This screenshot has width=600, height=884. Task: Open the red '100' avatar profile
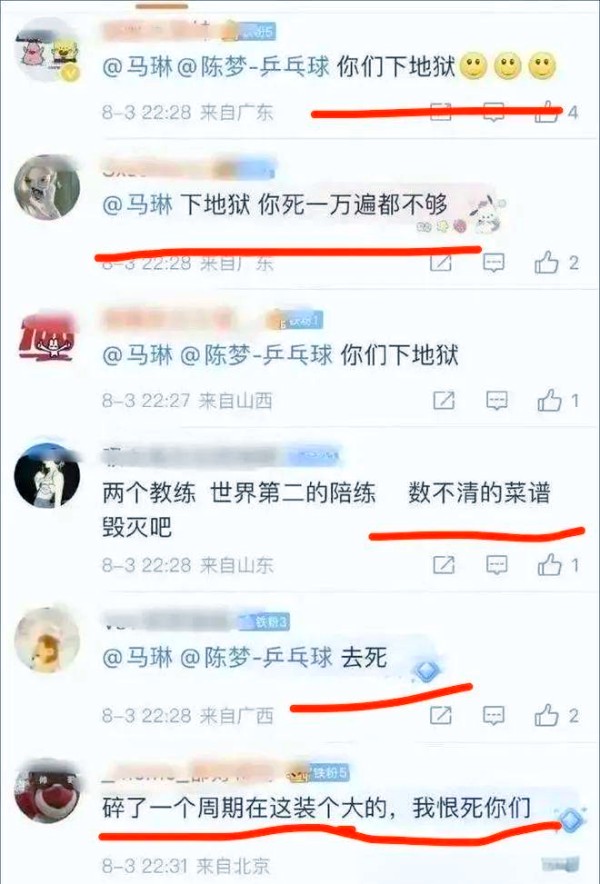coord(47,335)
